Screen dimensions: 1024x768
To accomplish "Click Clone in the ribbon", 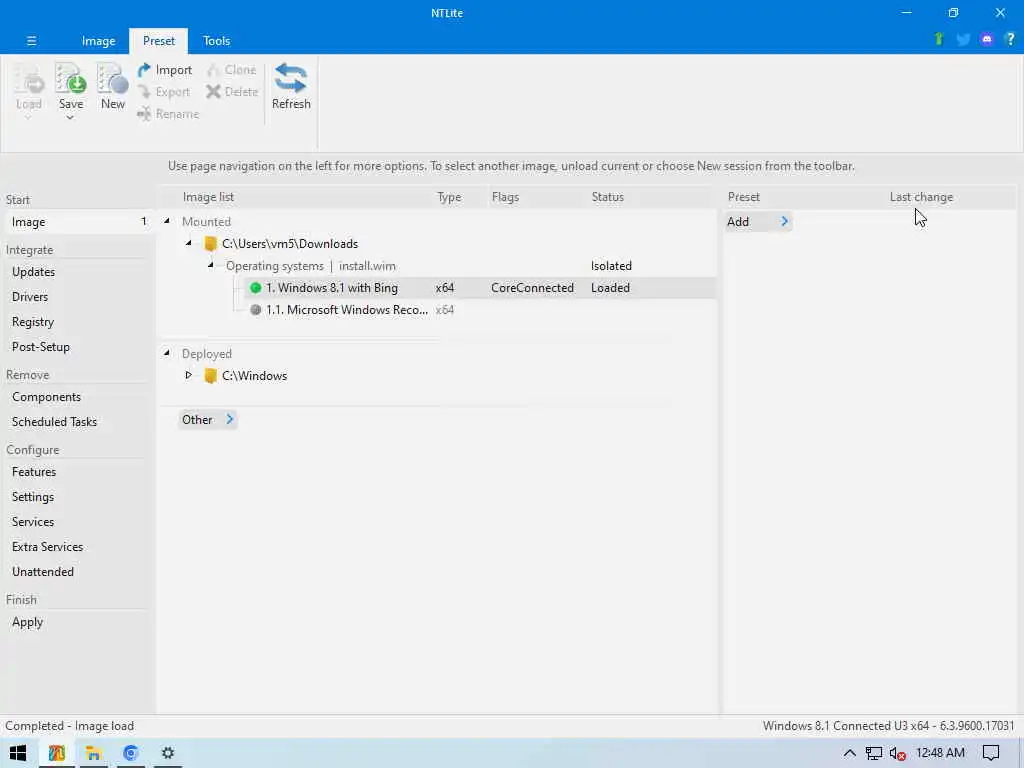I will [x=232, y=70].
